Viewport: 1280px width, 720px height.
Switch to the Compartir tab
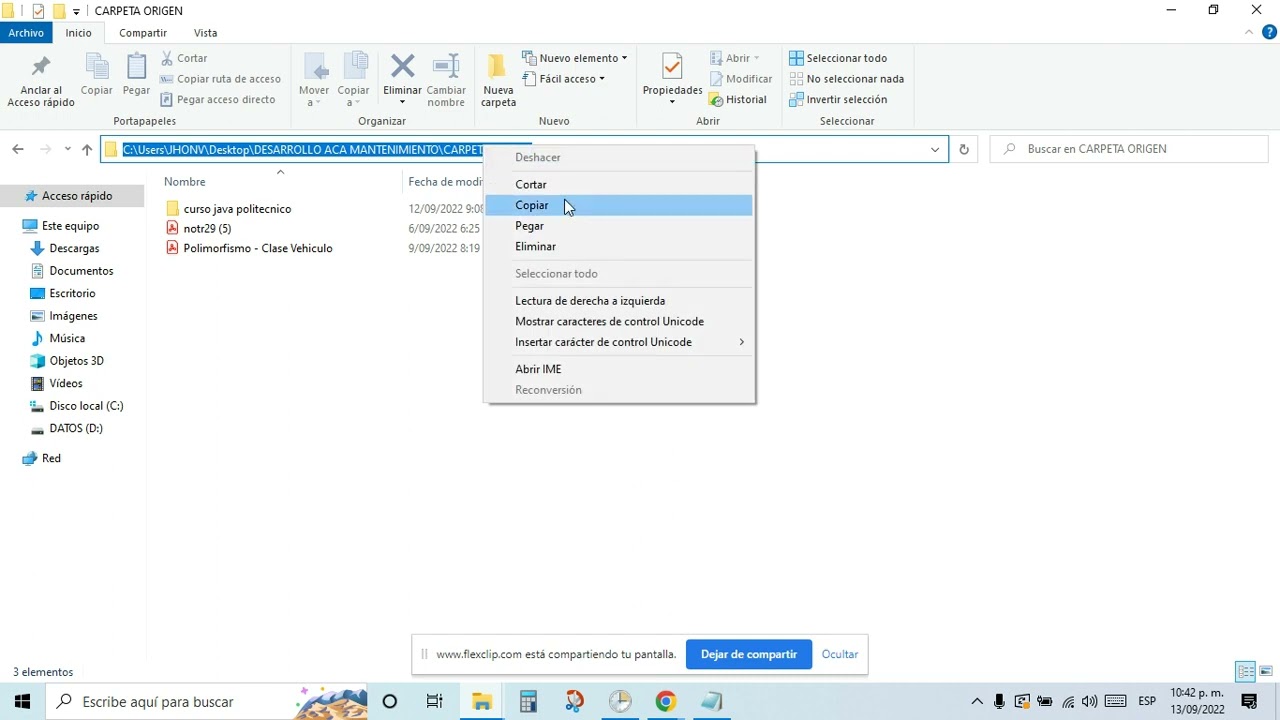click(142, 33)
